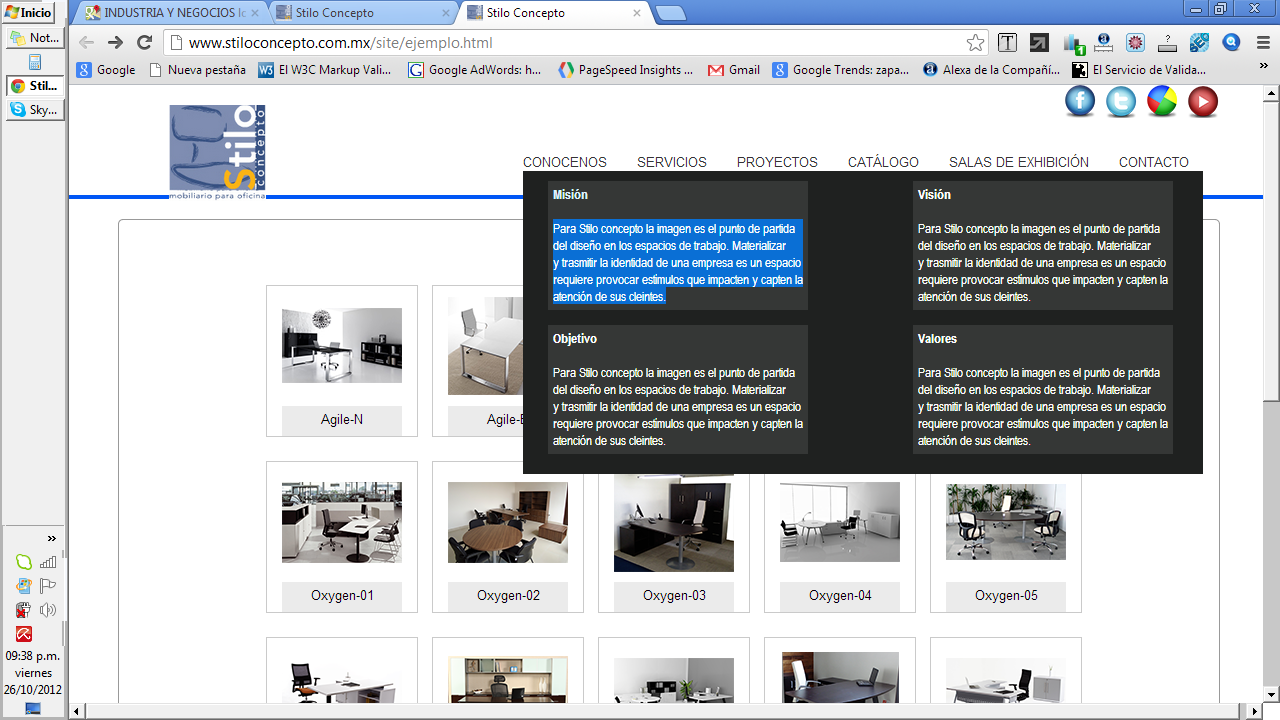Bookmark page with the star icon
1280x720 pixels.
coord(975,43)
